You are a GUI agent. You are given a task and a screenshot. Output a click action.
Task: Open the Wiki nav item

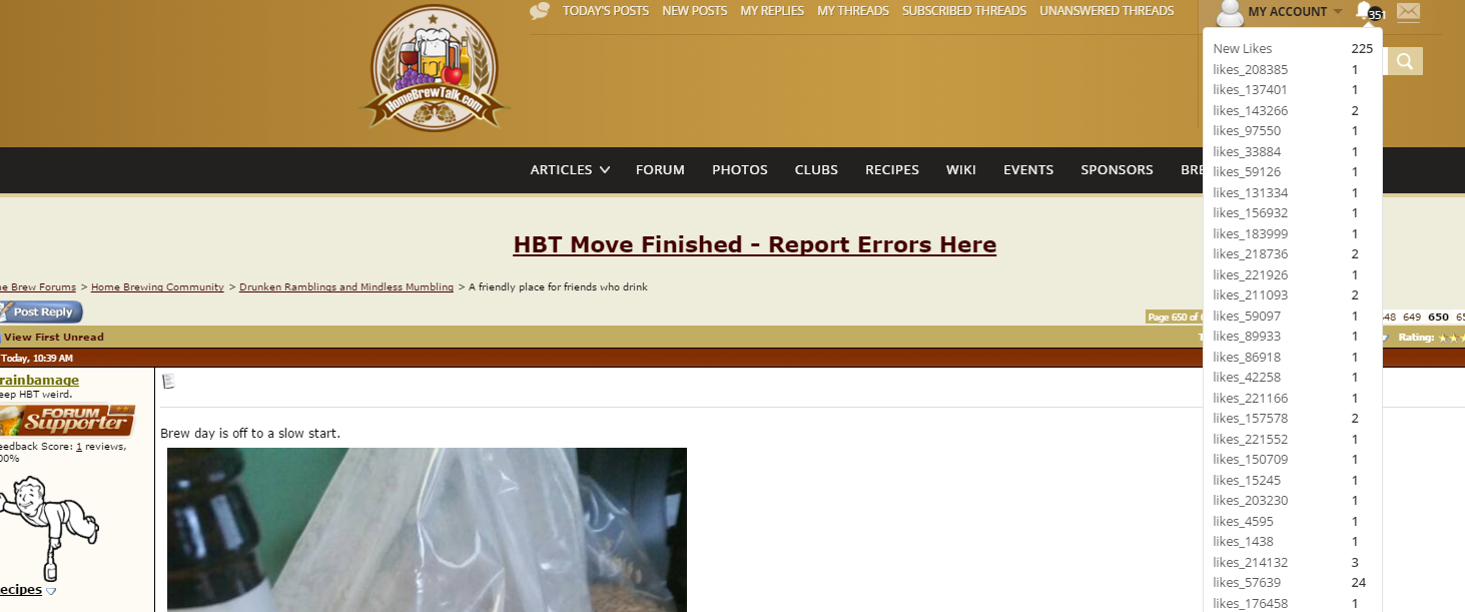point(961,170)
